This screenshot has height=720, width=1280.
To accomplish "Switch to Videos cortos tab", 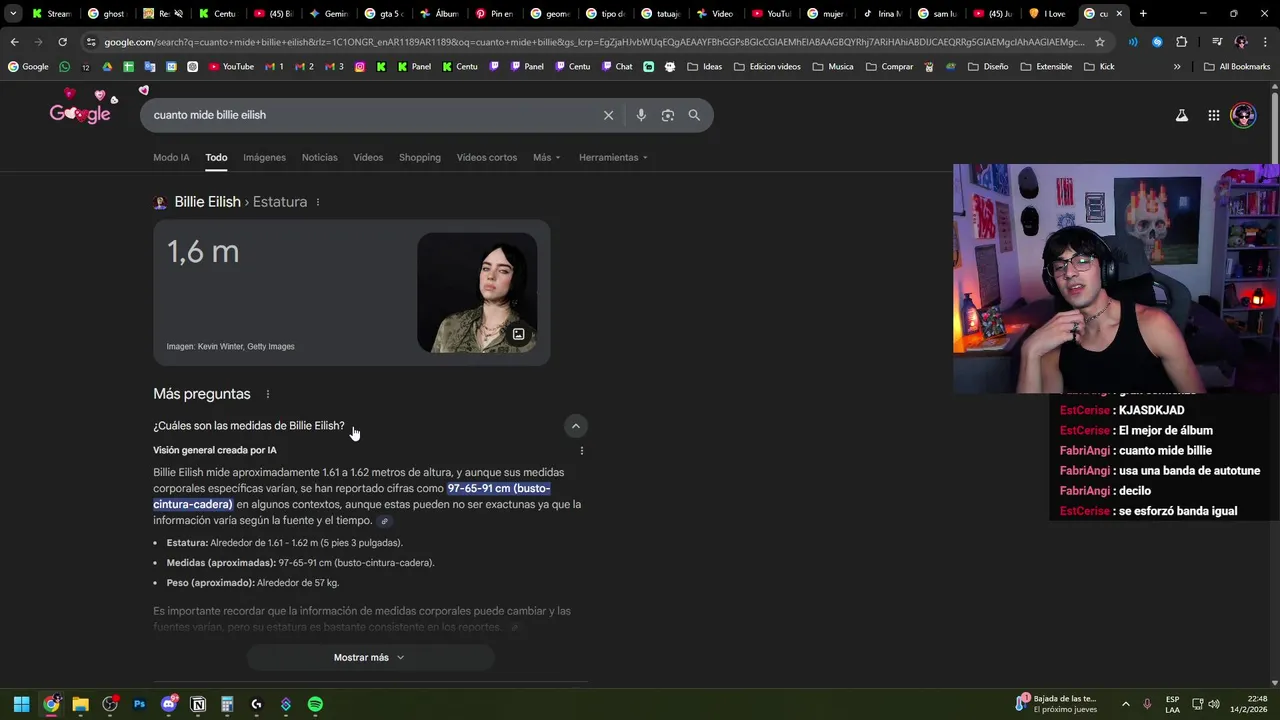I will coord(487,157).
